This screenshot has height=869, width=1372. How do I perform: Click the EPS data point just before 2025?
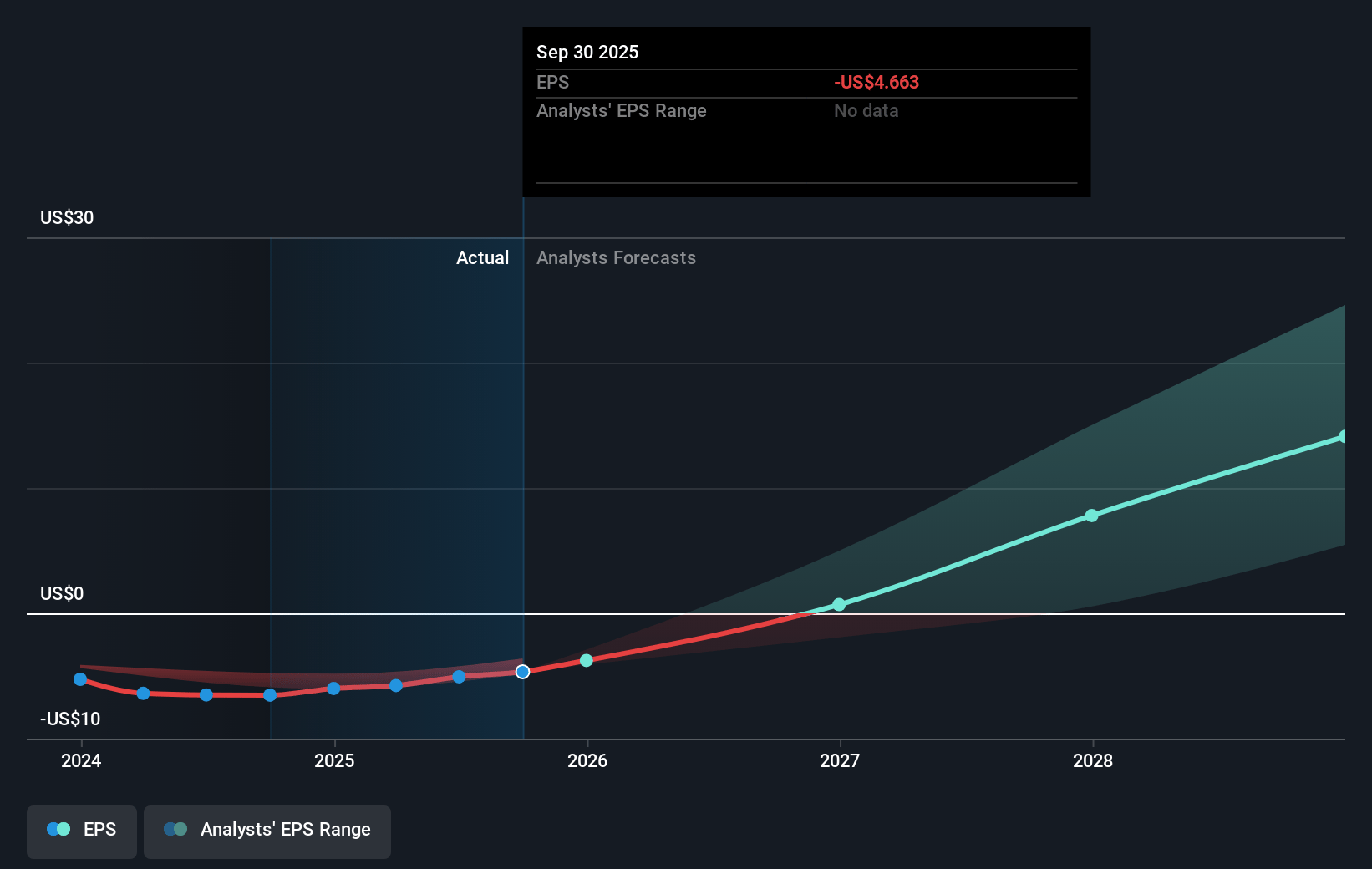(x=270, y=695)
